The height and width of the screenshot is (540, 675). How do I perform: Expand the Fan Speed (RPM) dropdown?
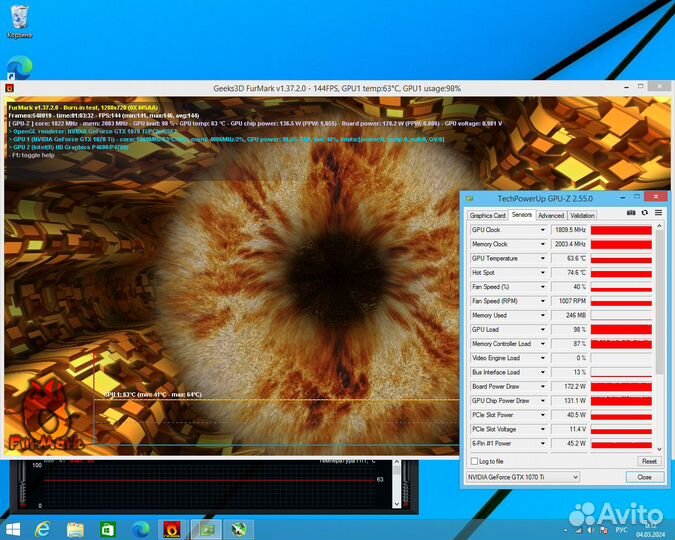(542, 301)
